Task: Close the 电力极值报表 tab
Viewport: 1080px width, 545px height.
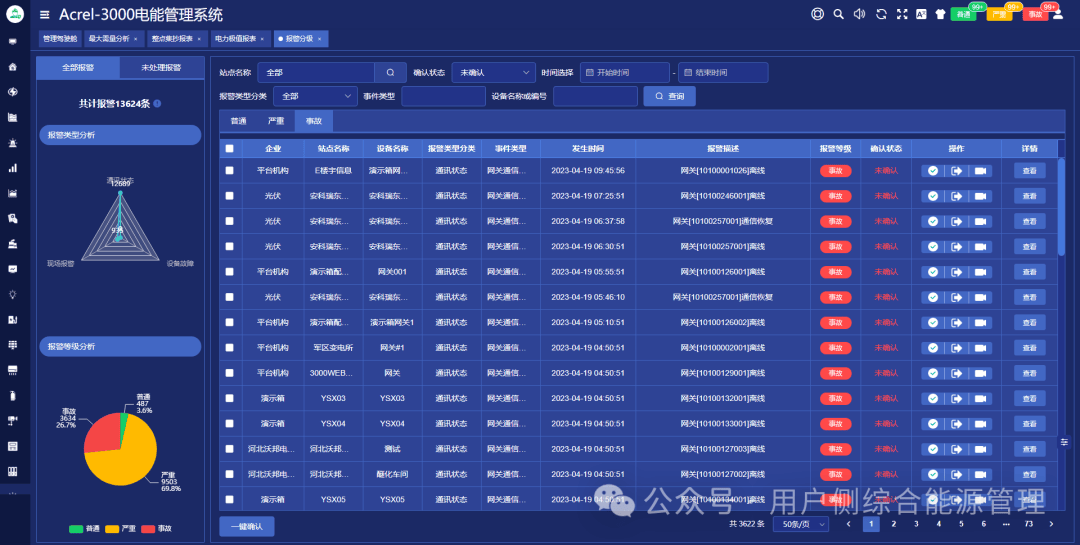Action: click(x=262, y=39)
